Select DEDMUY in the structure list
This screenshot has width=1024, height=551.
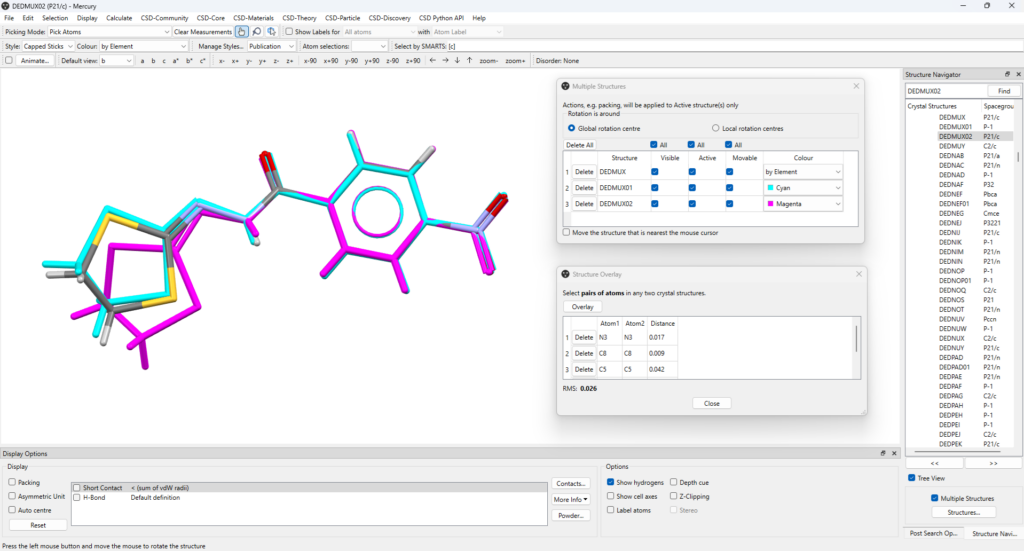951,146
